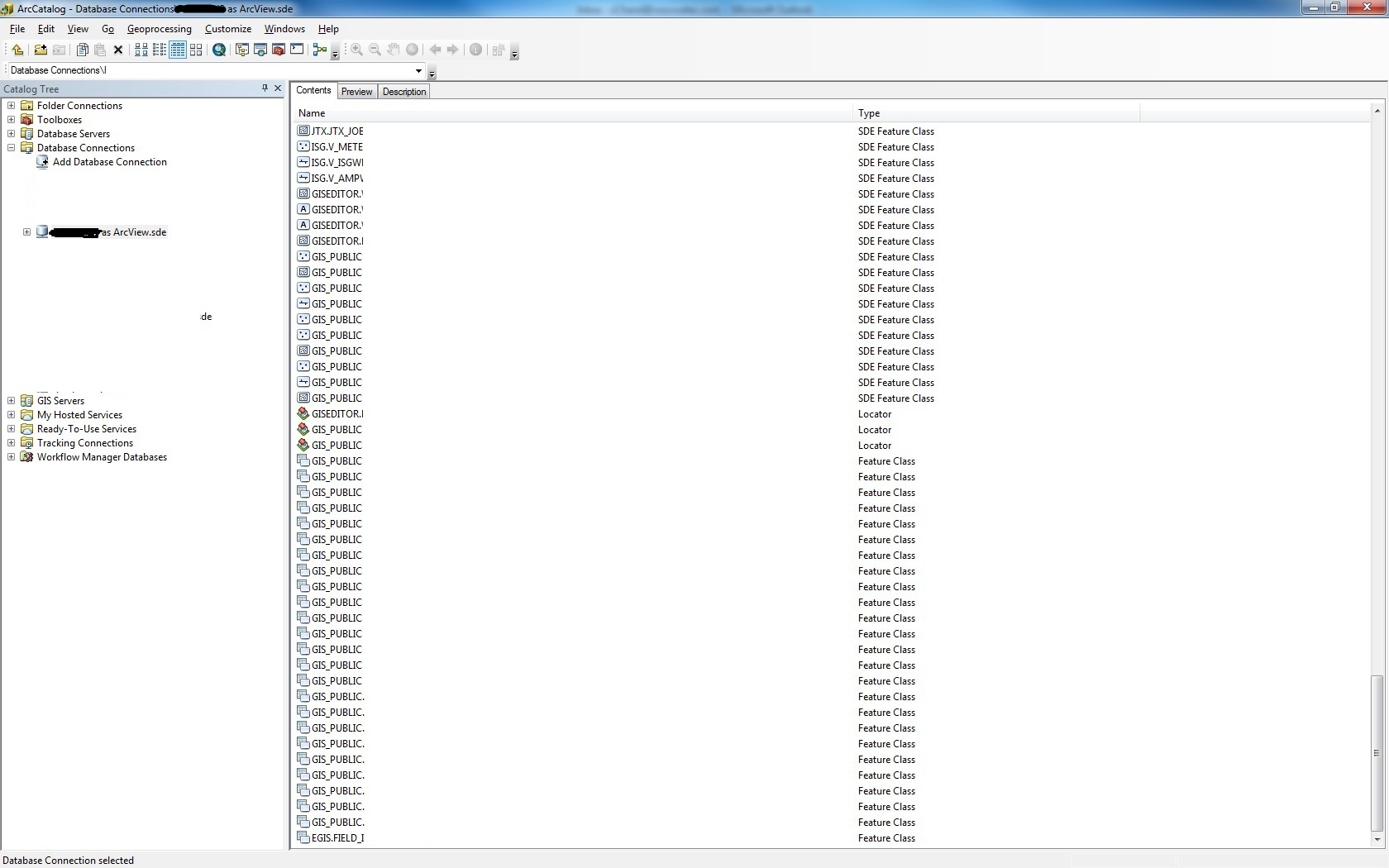Expand the Database Servers node

coord(12,134)
